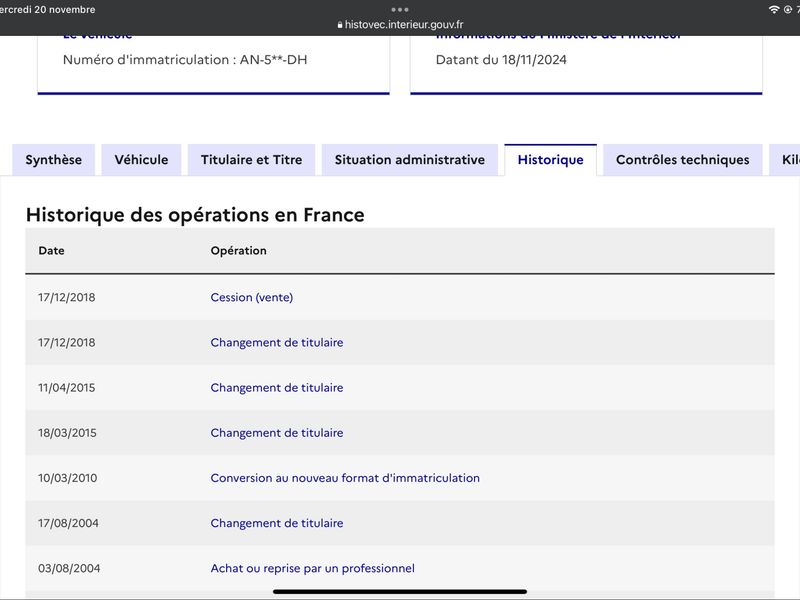This screenshot has width=800, height=600.
Task: Click Changement de titulaire dated 11/04/2015
Action: 277,388
